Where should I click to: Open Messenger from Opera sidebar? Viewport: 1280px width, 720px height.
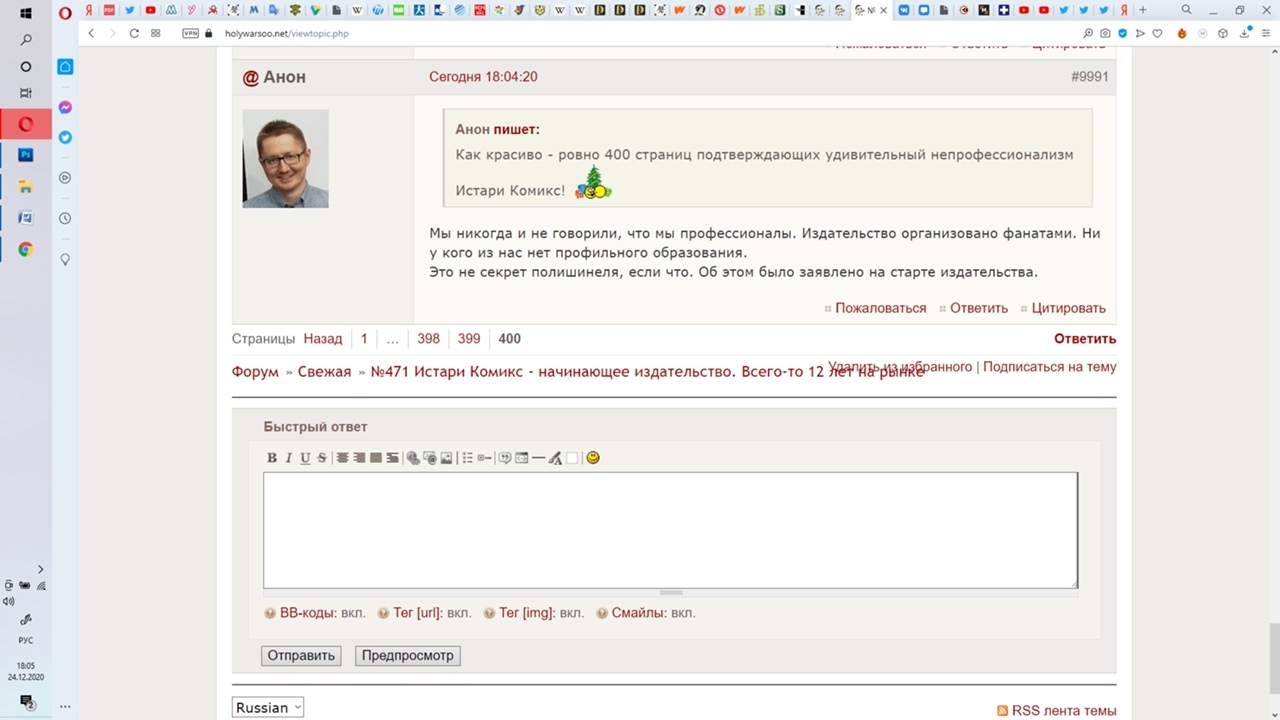click(x=65, y=107)
